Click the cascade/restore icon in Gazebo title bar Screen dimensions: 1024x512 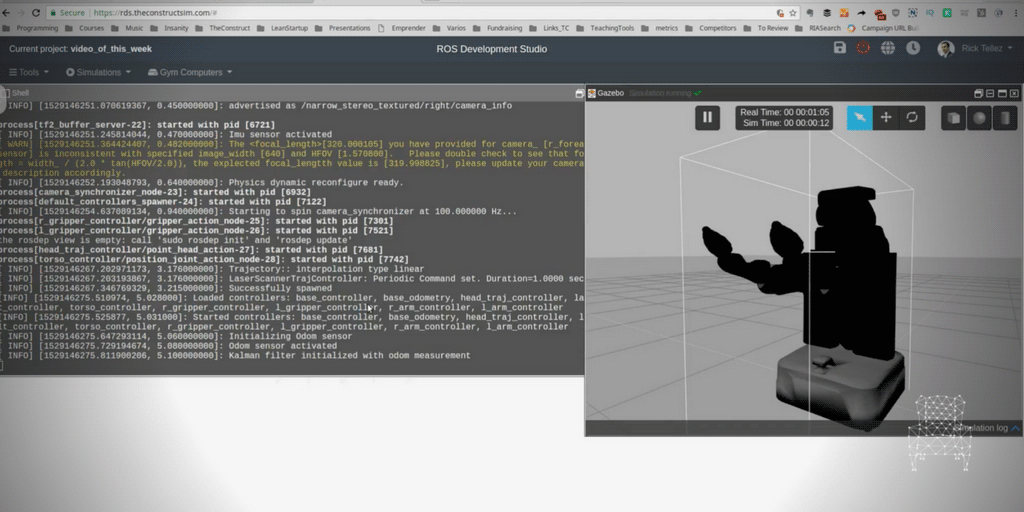coord(978,93)
